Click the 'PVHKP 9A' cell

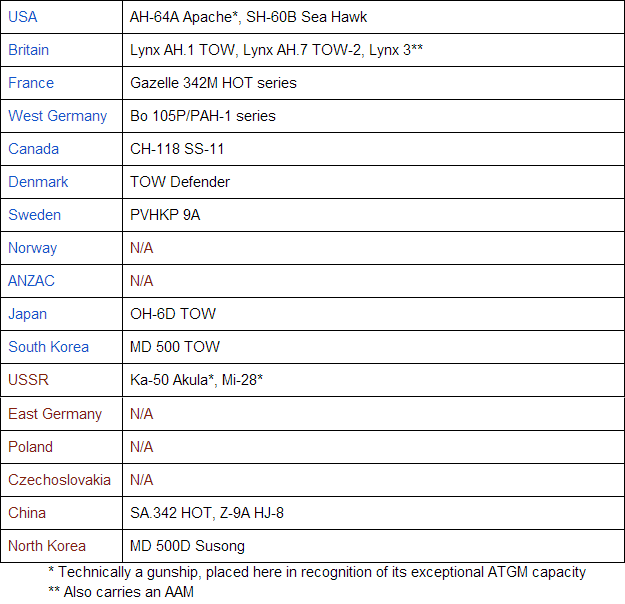pos(373,215)
